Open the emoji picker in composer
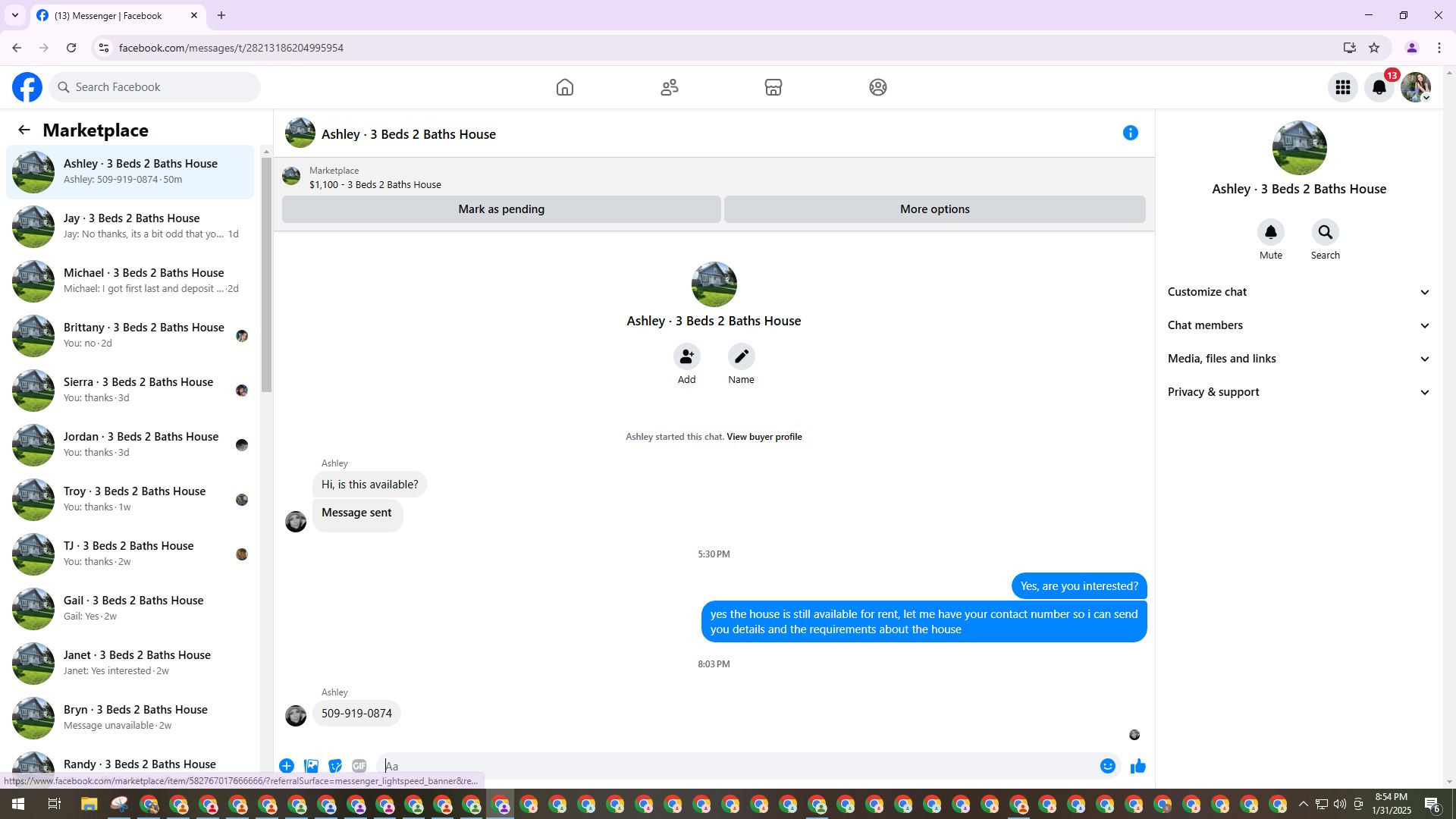This screenshot has width=1456, height=819. pyautogui.click(x=1108, y=766)
